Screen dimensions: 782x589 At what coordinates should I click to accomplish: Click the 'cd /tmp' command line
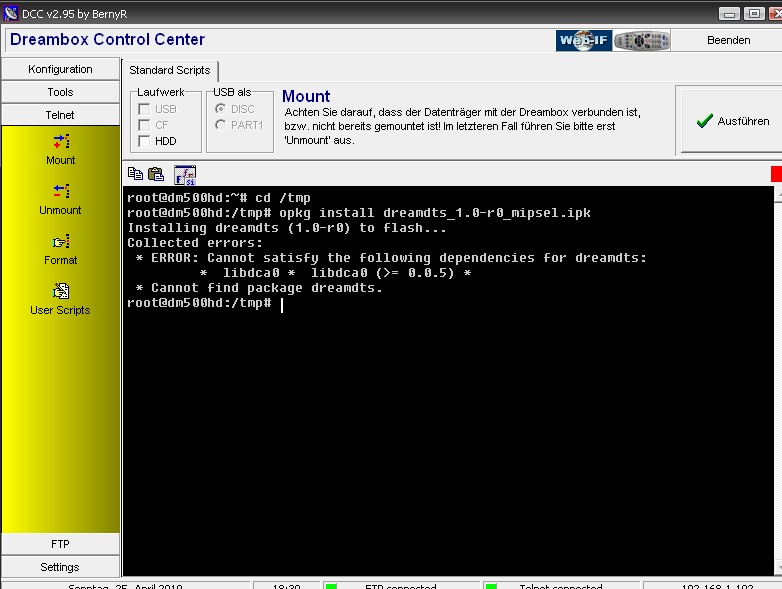219,198
